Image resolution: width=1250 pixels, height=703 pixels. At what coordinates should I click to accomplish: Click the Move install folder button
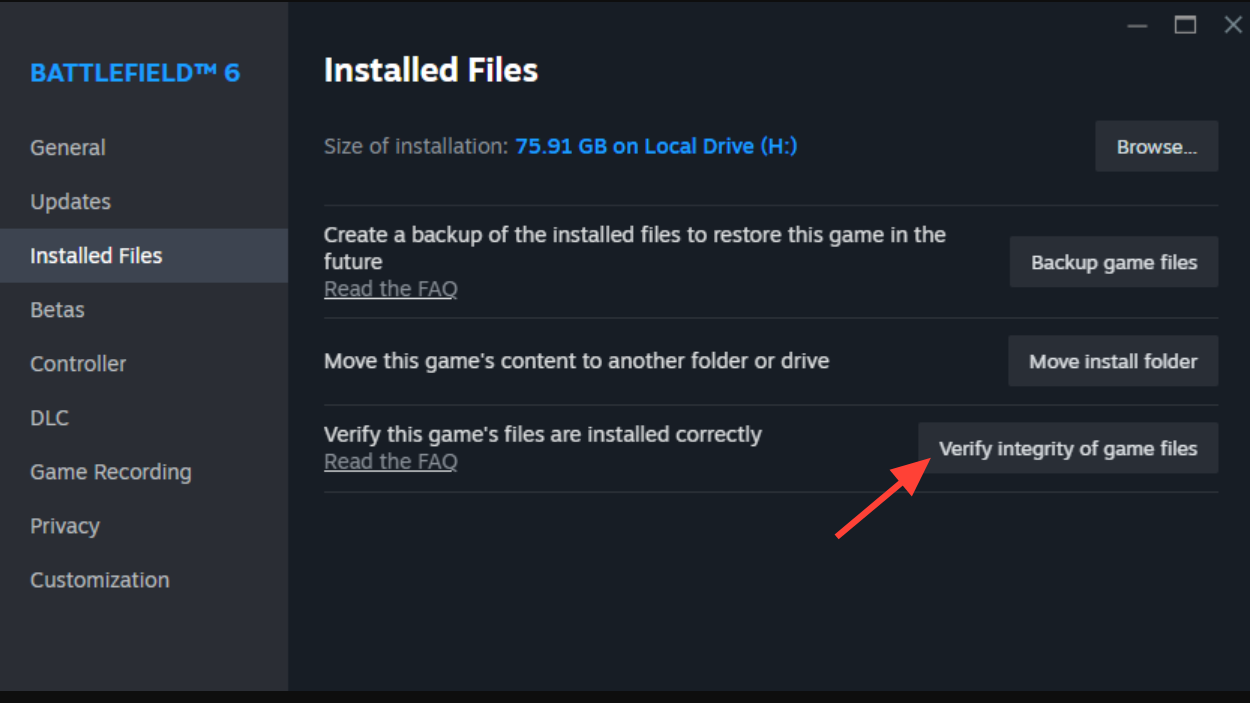click(x=1113, y=362)
